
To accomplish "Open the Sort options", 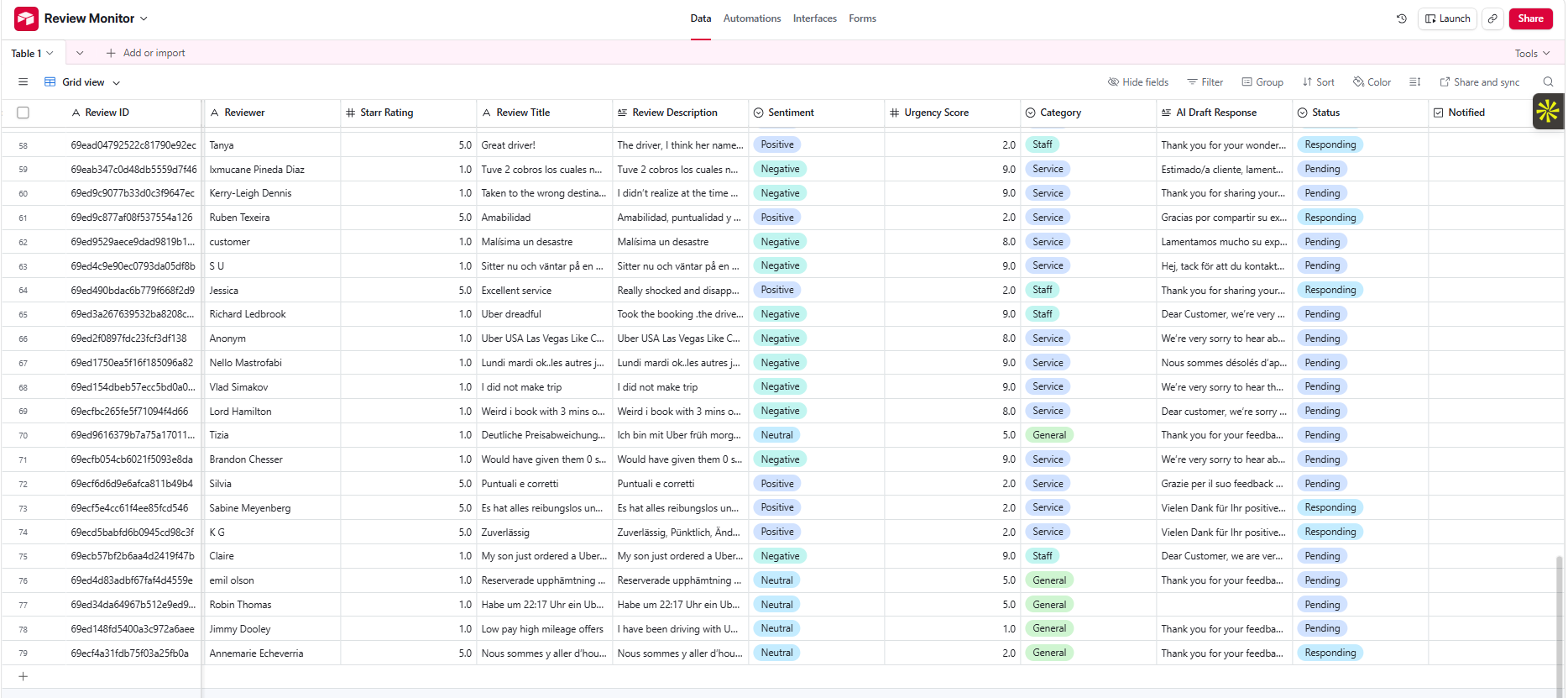I will pyautogui.click(x=1319, y=82).
